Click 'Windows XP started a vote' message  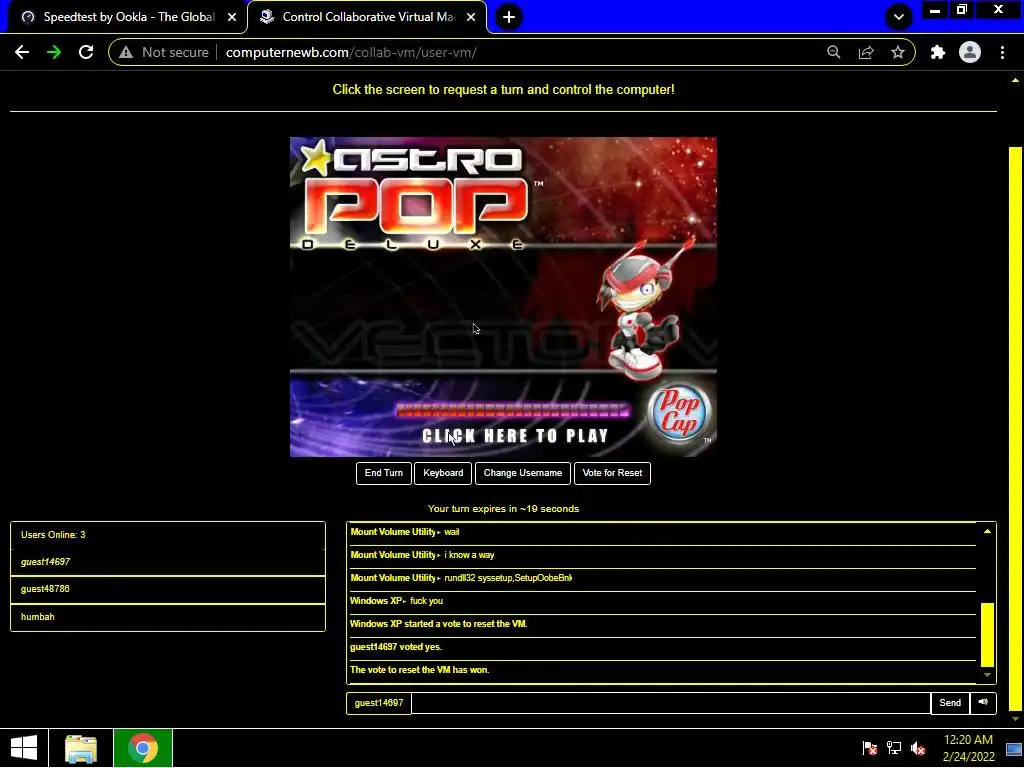point(438,624)
